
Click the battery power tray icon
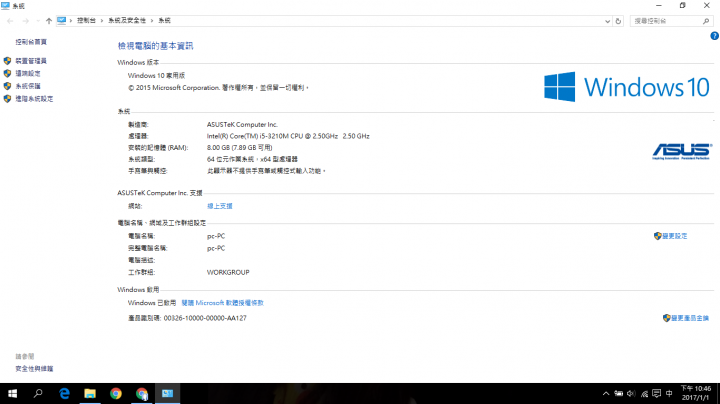[x=619, y=393]
